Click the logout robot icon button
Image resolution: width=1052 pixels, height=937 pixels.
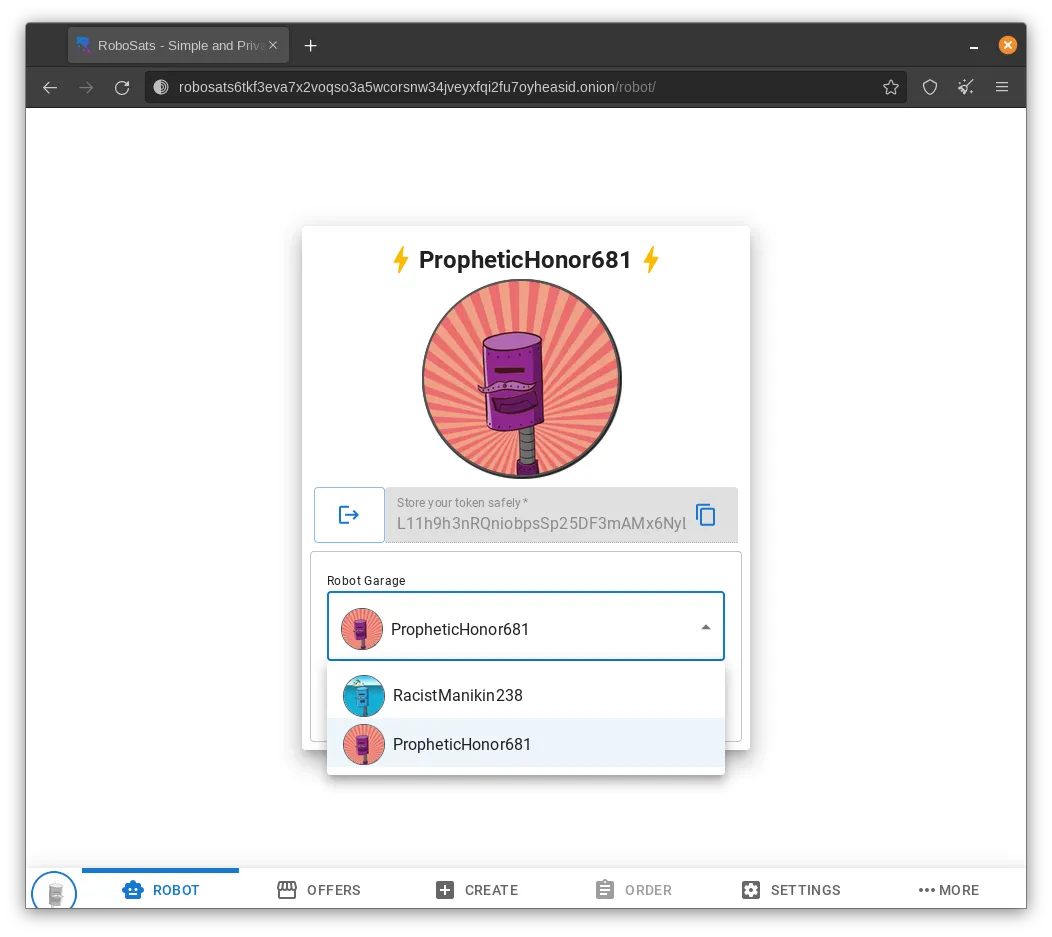point(349,514)
